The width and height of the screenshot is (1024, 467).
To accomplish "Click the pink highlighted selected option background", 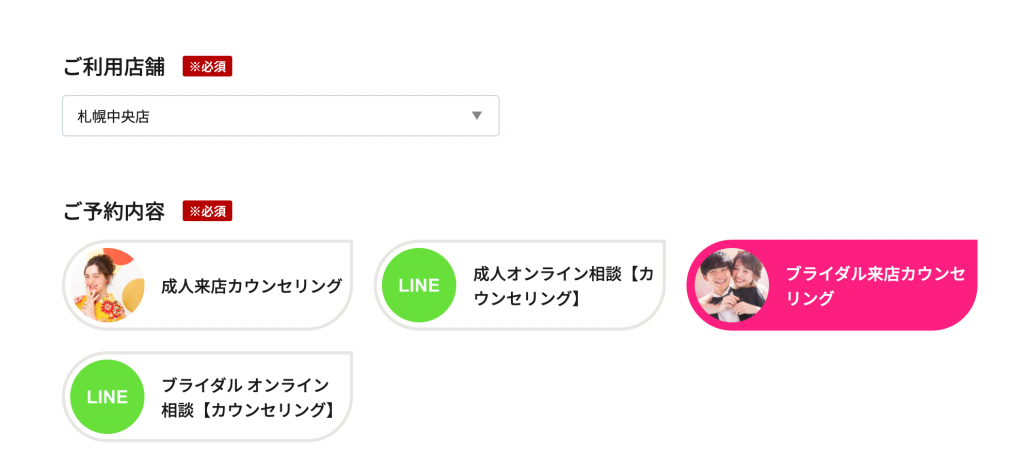I will click(x=940, y=312).
